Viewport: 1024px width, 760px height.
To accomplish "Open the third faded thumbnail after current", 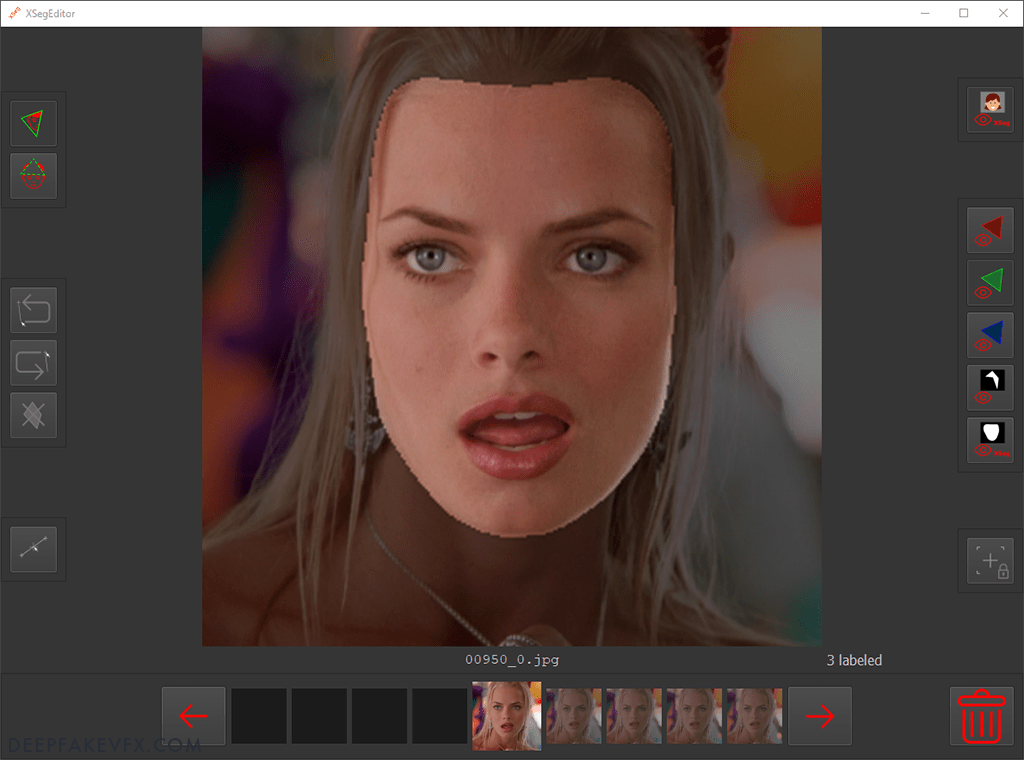I will click(694, 716).
